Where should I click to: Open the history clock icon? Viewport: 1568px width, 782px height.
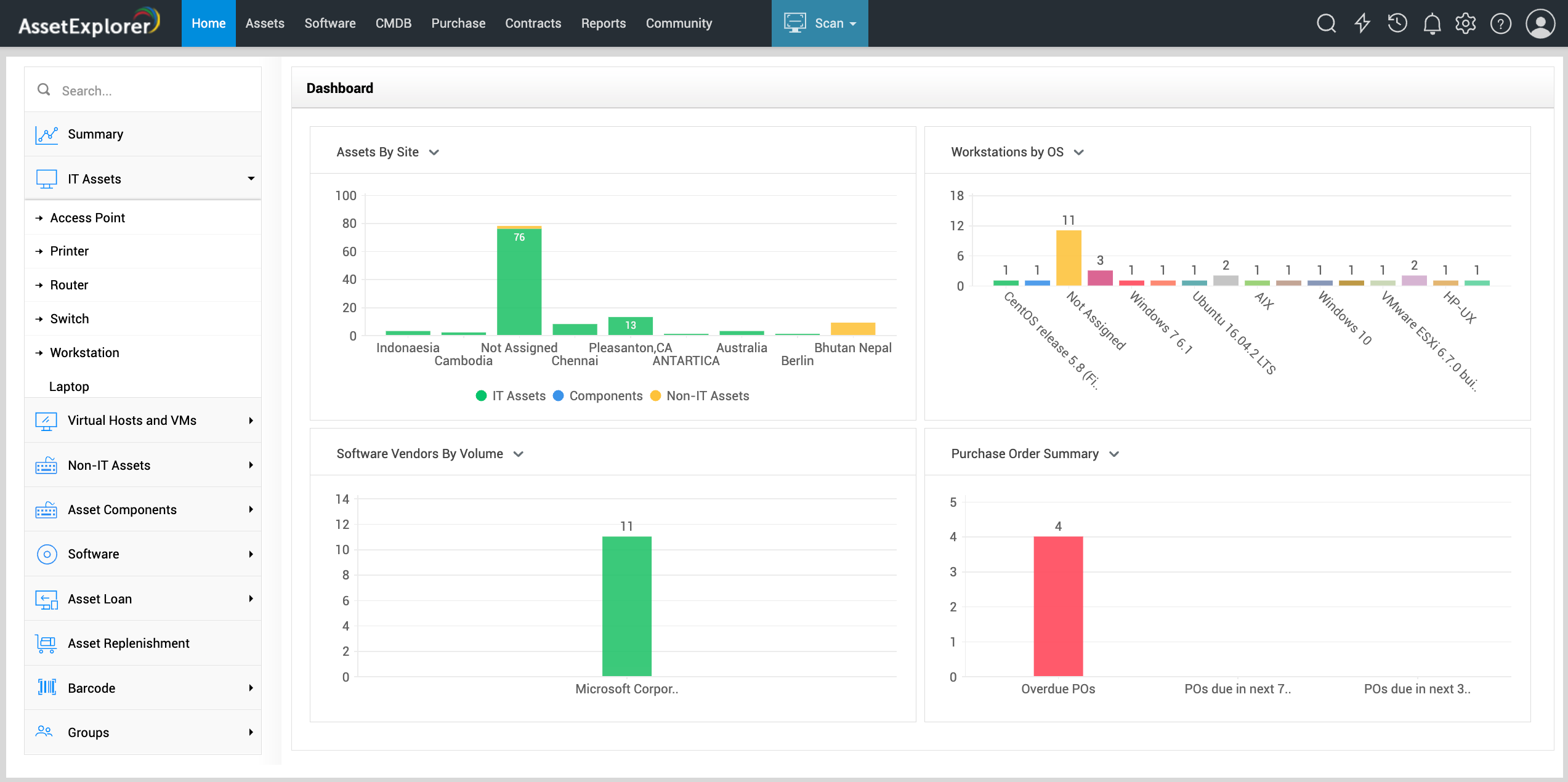click(x=1397, y=23)
